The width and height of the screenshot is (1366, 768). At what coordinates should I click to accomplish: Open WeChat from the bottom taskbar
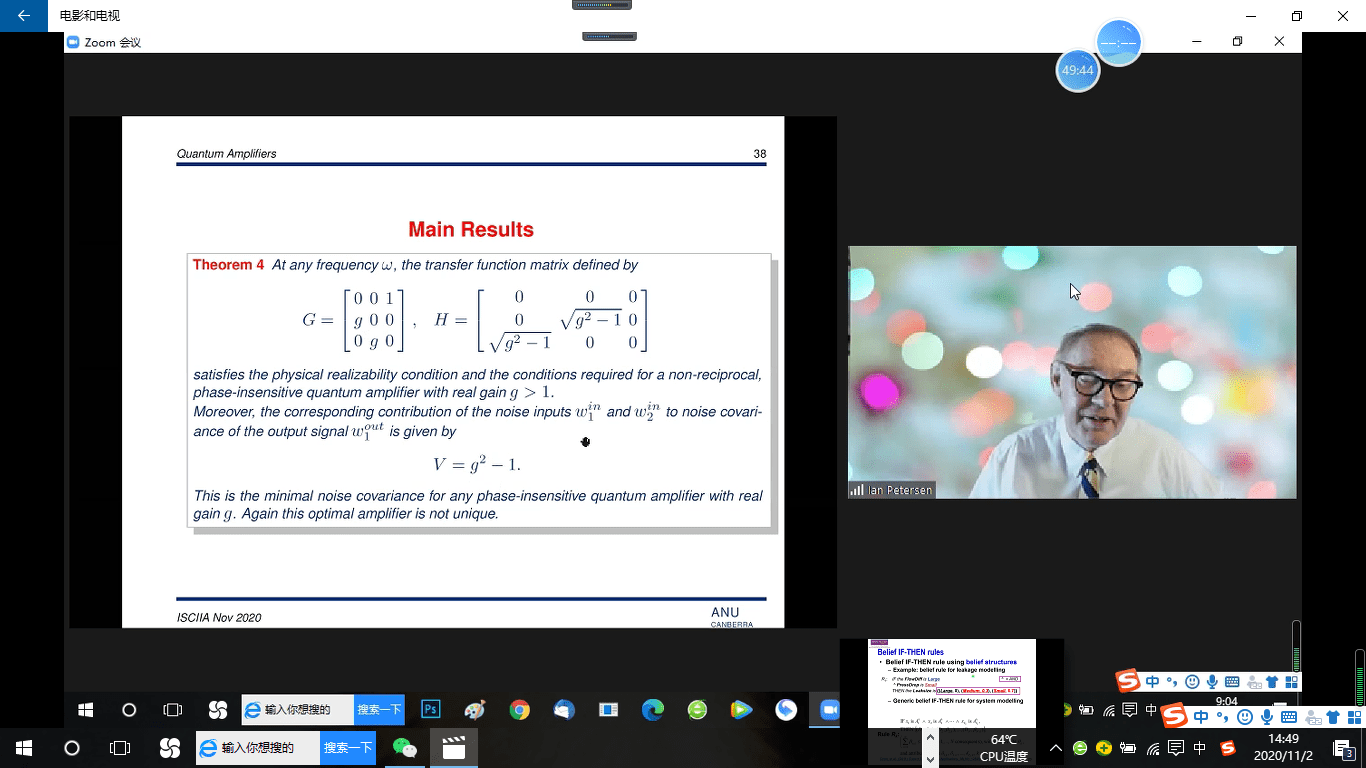(404, 748)
